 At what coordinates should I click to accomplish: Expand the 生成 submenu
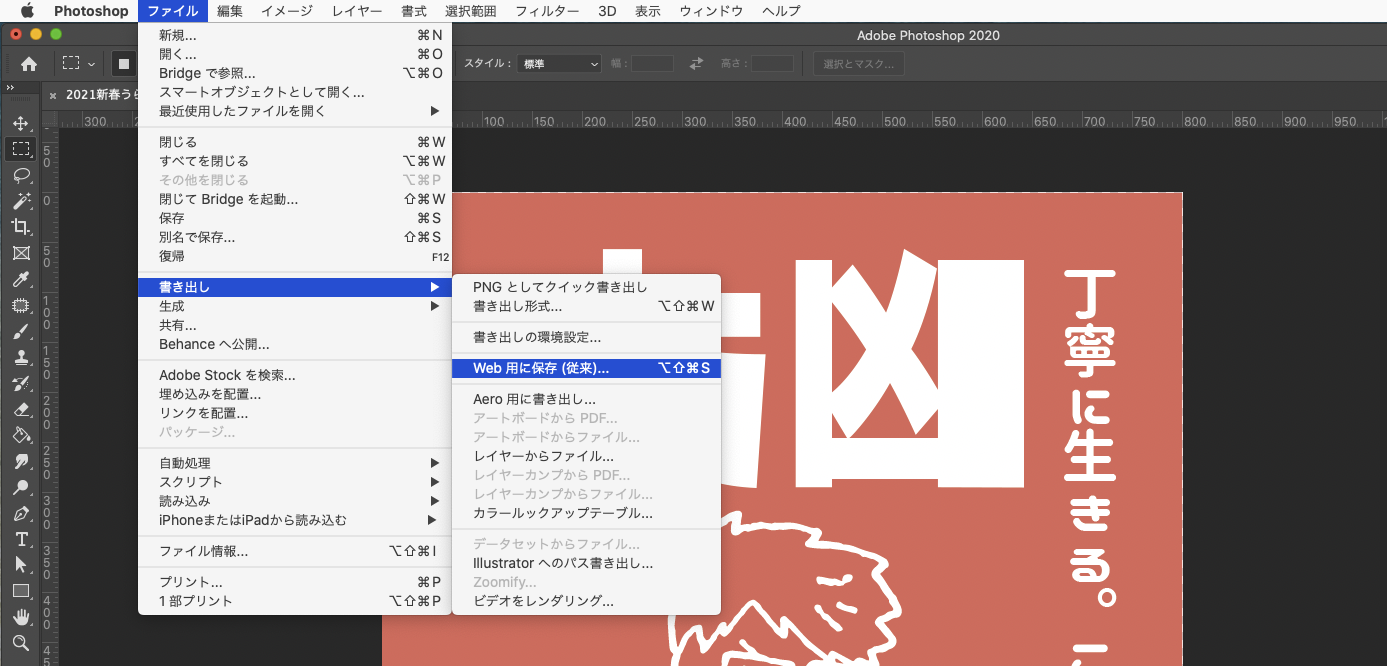click(295, 306)
